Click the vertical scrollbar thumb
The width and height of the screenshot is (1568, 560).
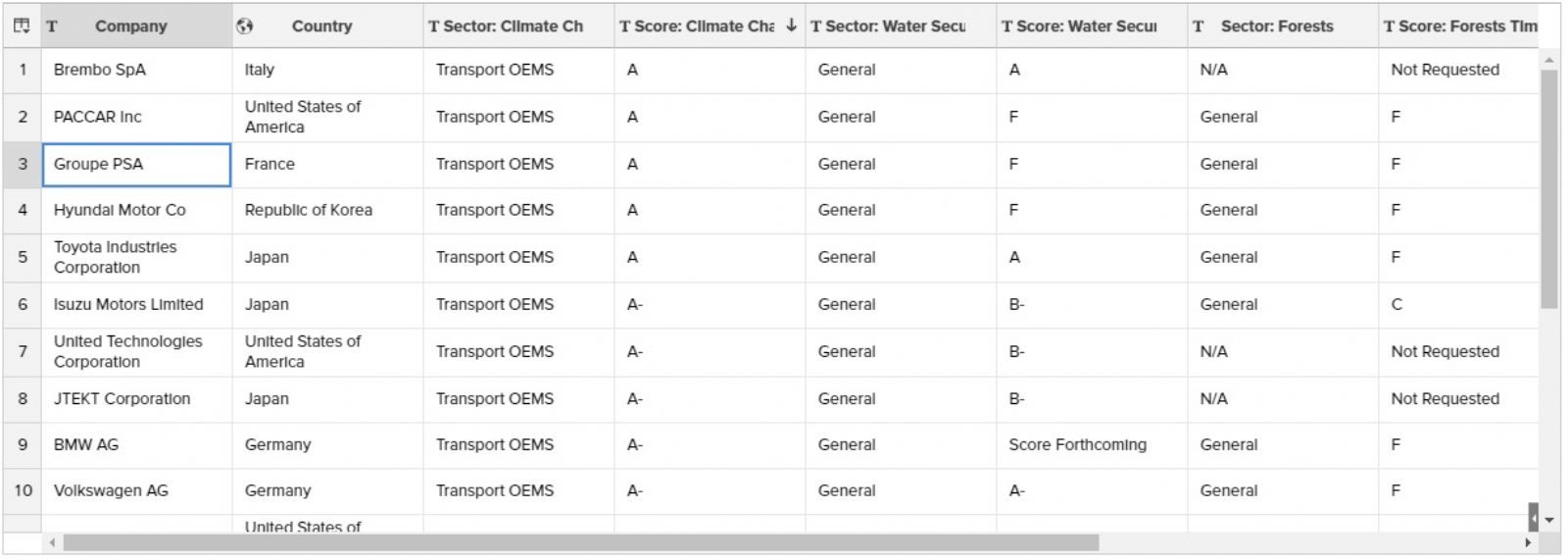[1549, 188]
